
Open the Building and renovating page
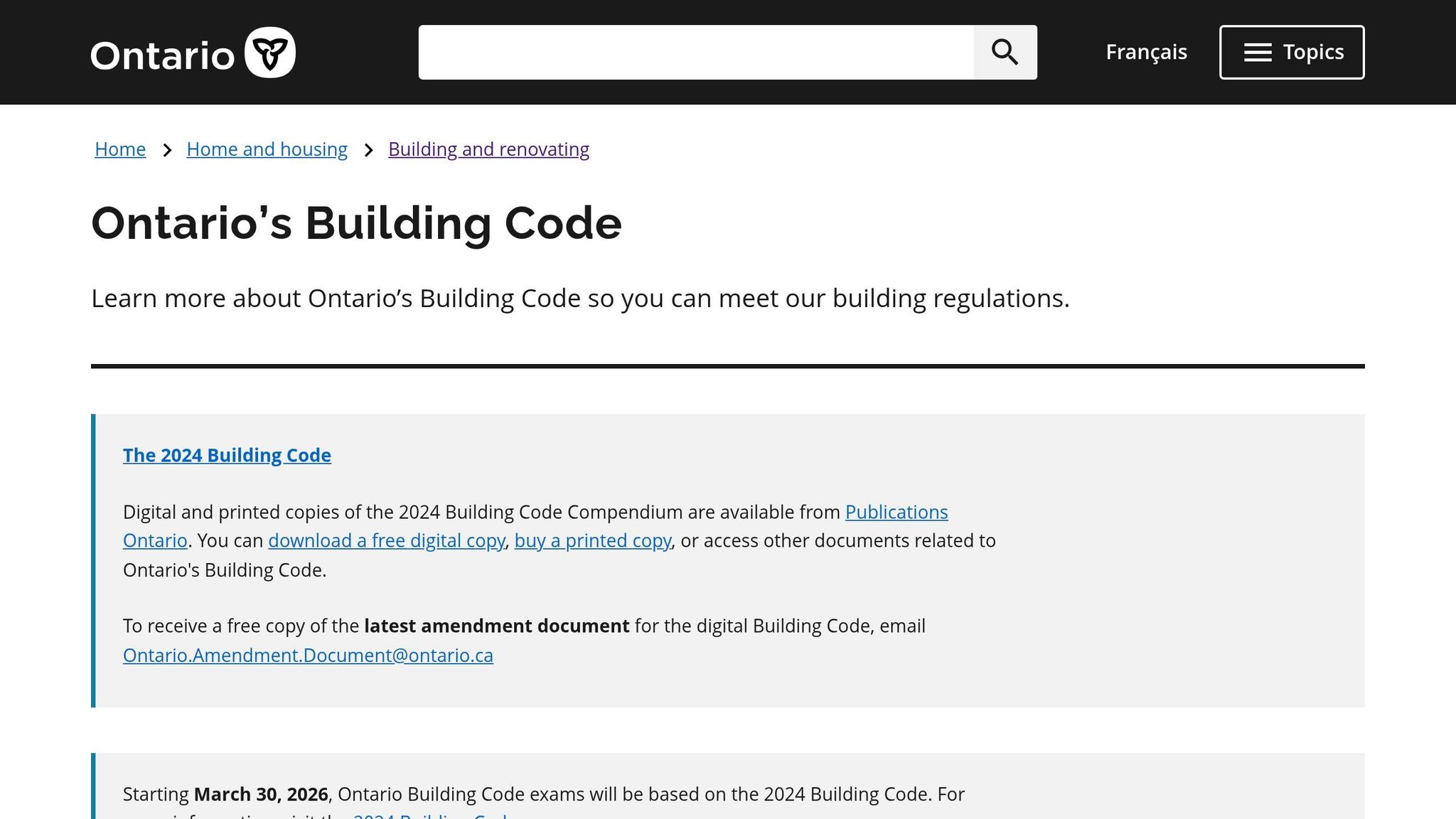tap(488, 149)
